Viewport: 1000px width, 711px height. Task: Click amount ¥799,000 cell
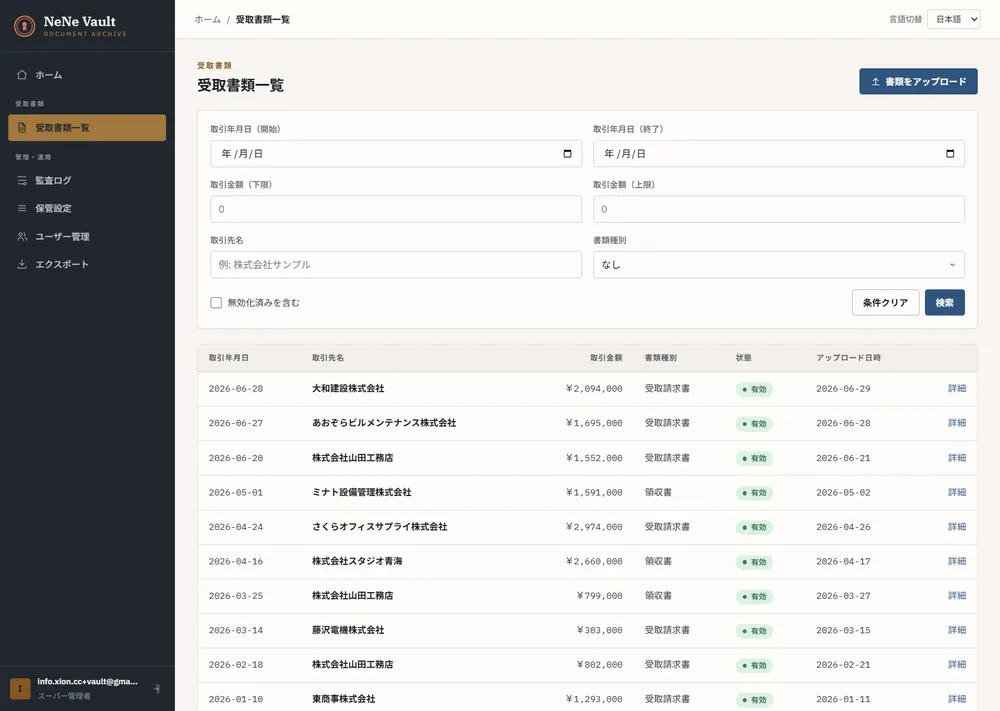[599, 596]
